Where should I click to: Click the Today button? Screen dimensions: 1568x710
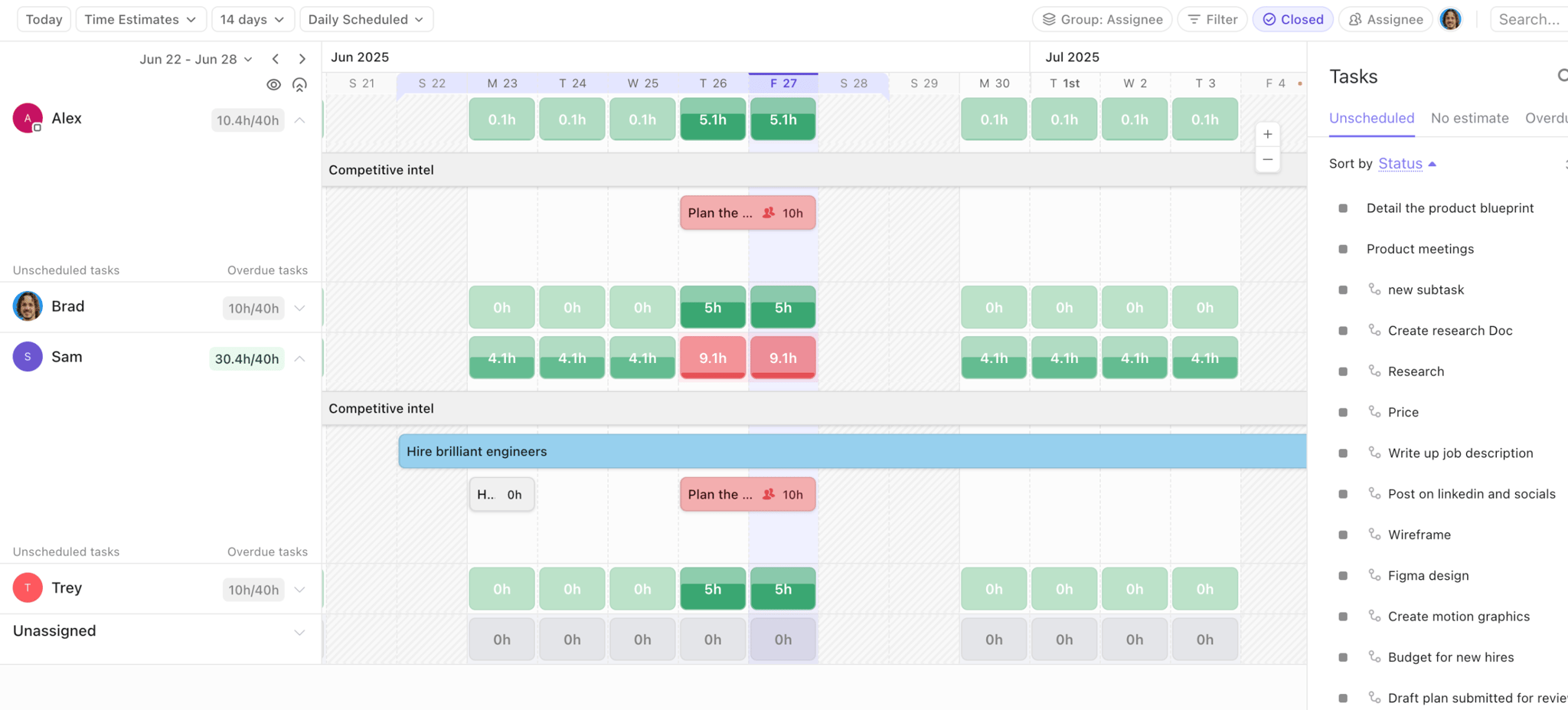click(x=44, y=19)
